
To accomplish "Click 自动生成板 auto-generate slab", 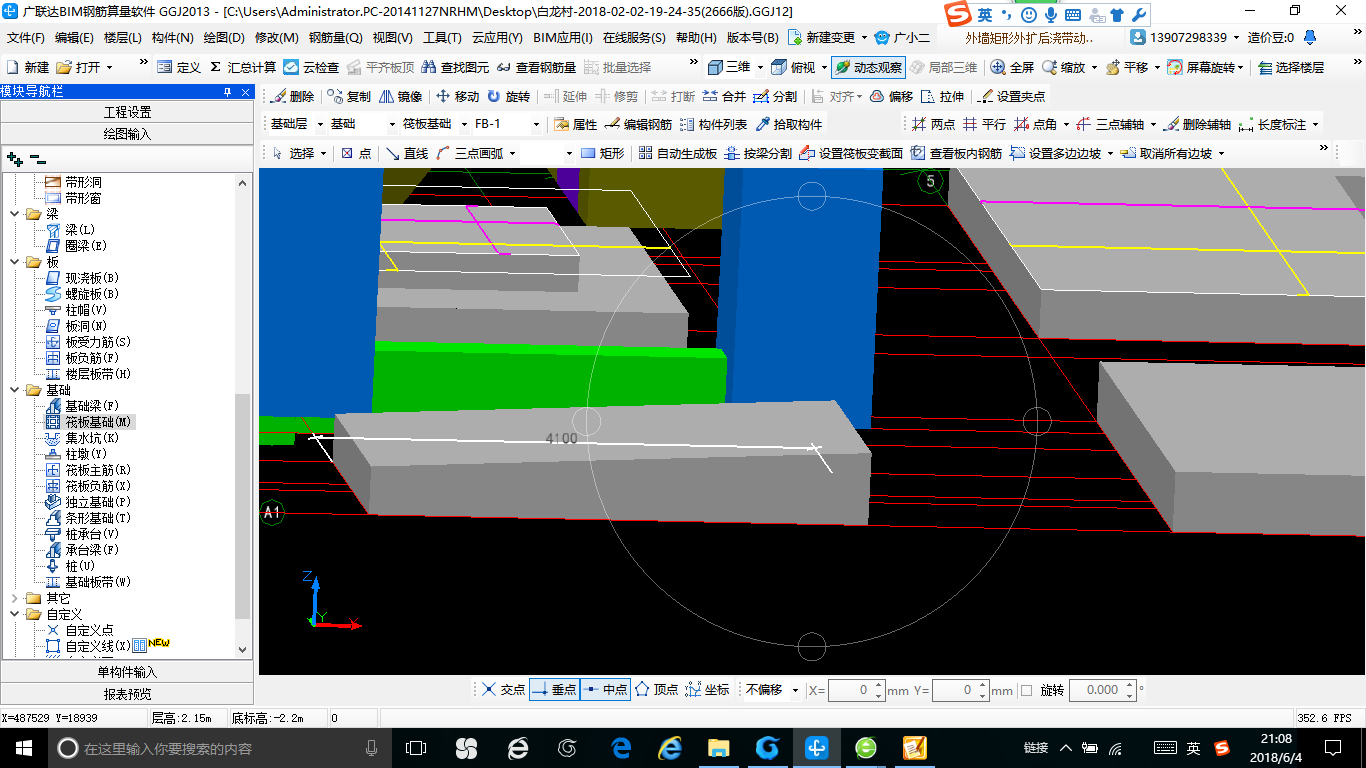I will coord(677,153).
